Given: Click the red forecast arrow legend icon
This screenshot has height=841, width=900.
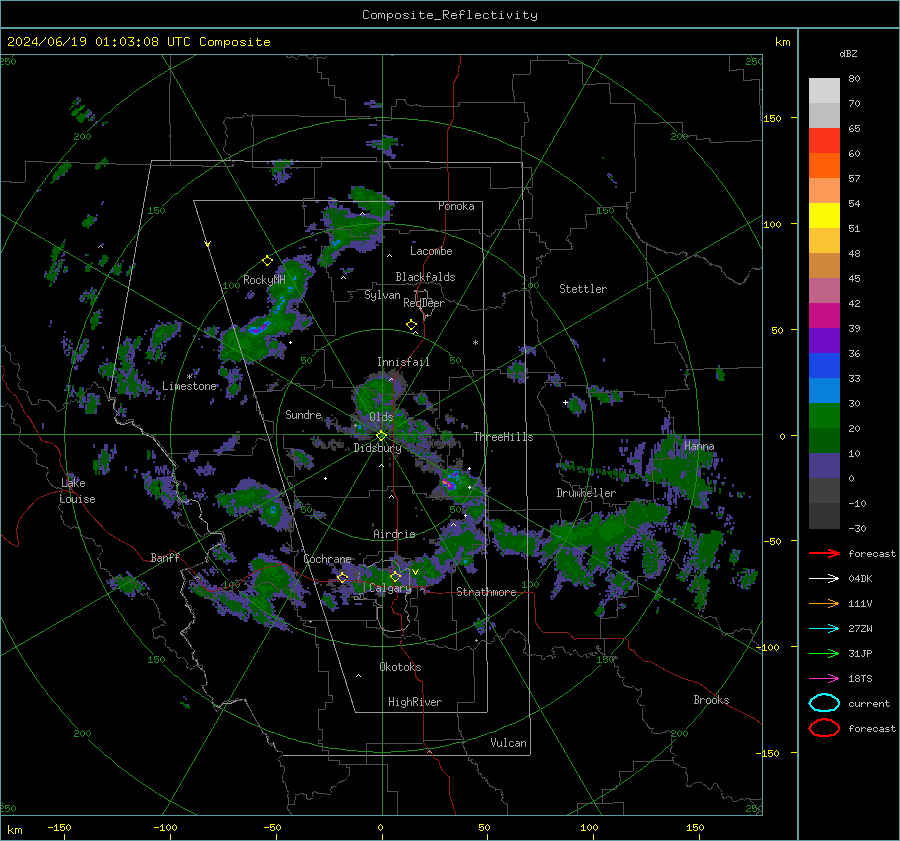Looking at the screenshot, I should (824, 553).
